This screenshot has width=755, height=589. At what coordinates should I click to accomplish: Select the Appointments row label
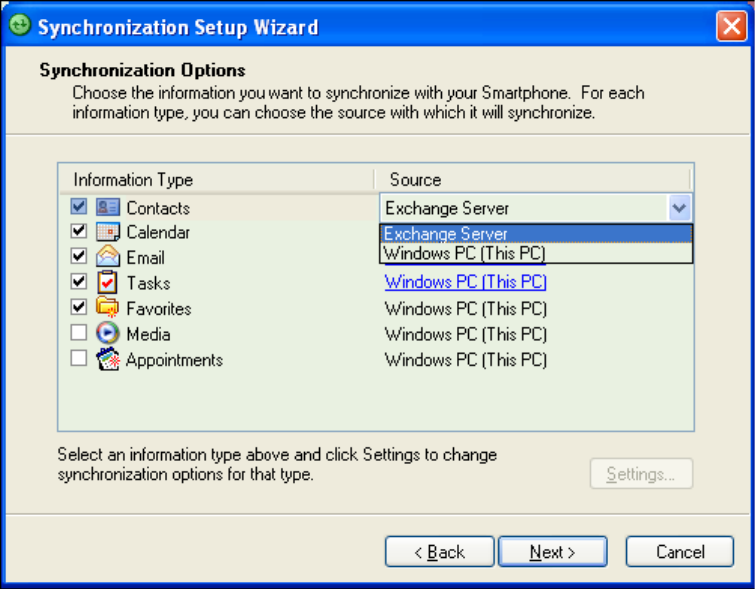[174, 360]
